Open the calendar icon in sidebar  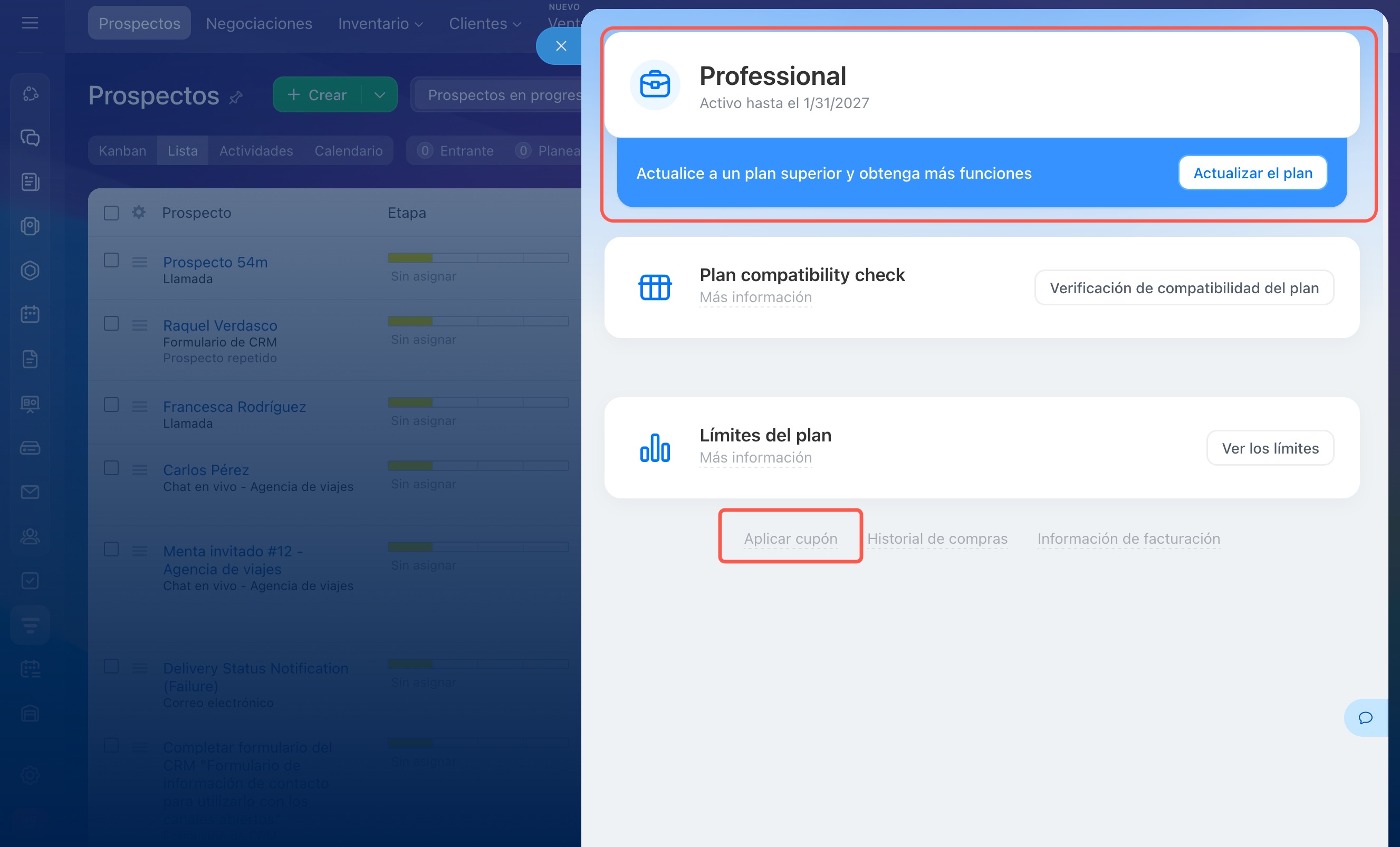pyautogui.click(x=30, y=314)
